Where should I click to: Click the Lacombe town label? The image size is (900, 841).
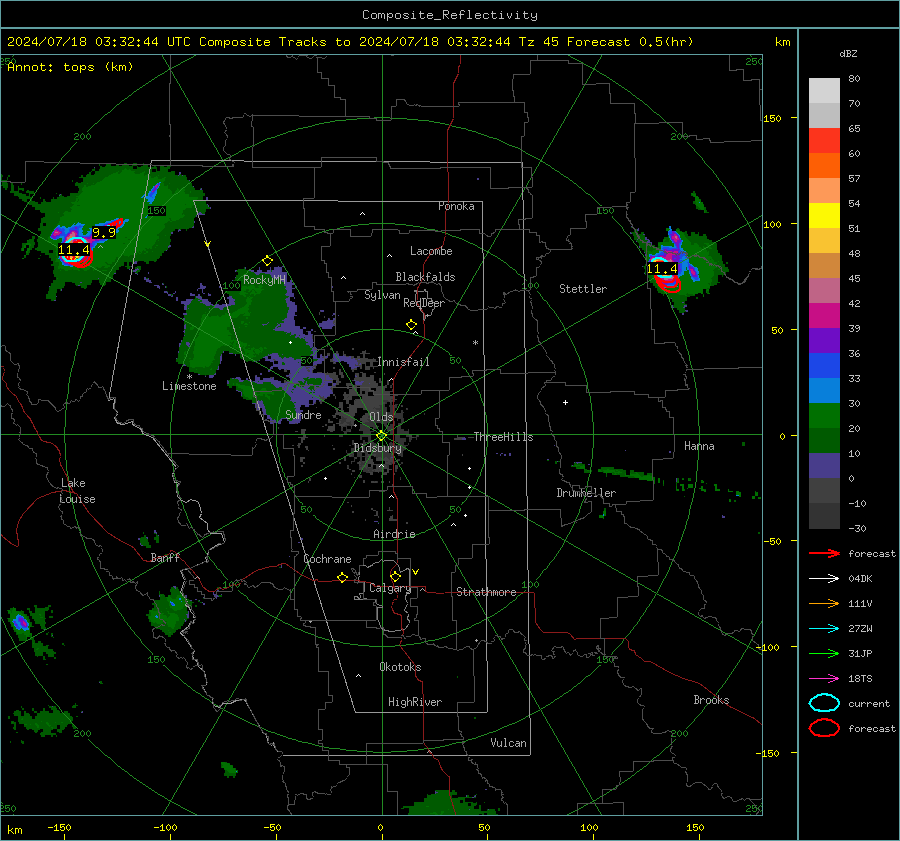coord(431,251)
